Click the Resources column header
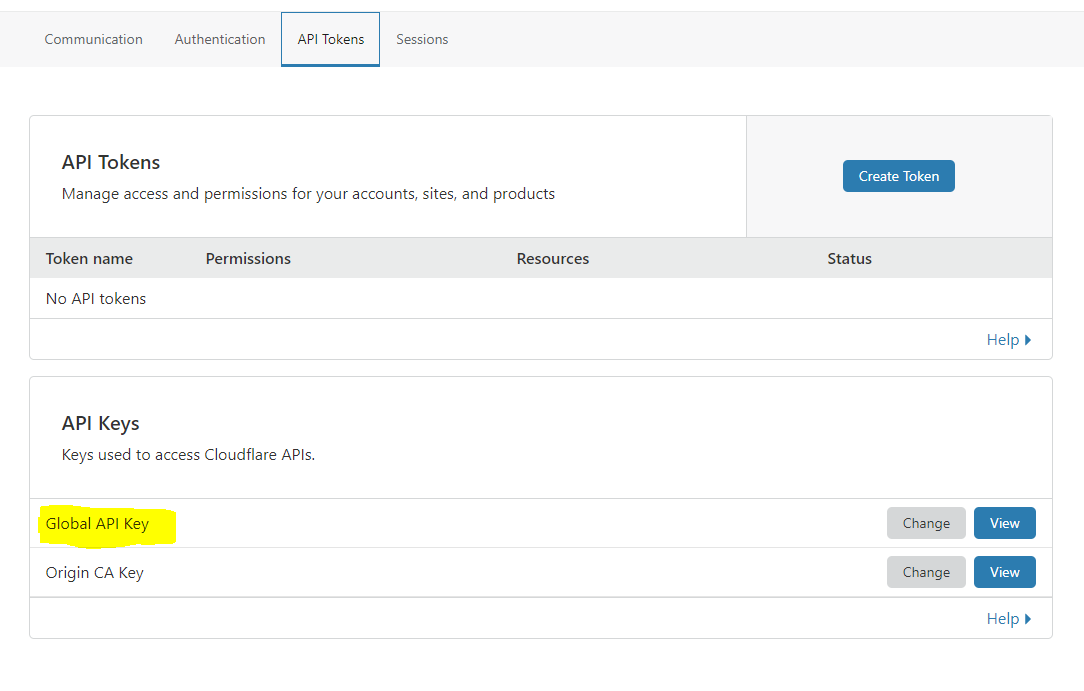This screenshot has height=691, width=1084. (552, 258)
